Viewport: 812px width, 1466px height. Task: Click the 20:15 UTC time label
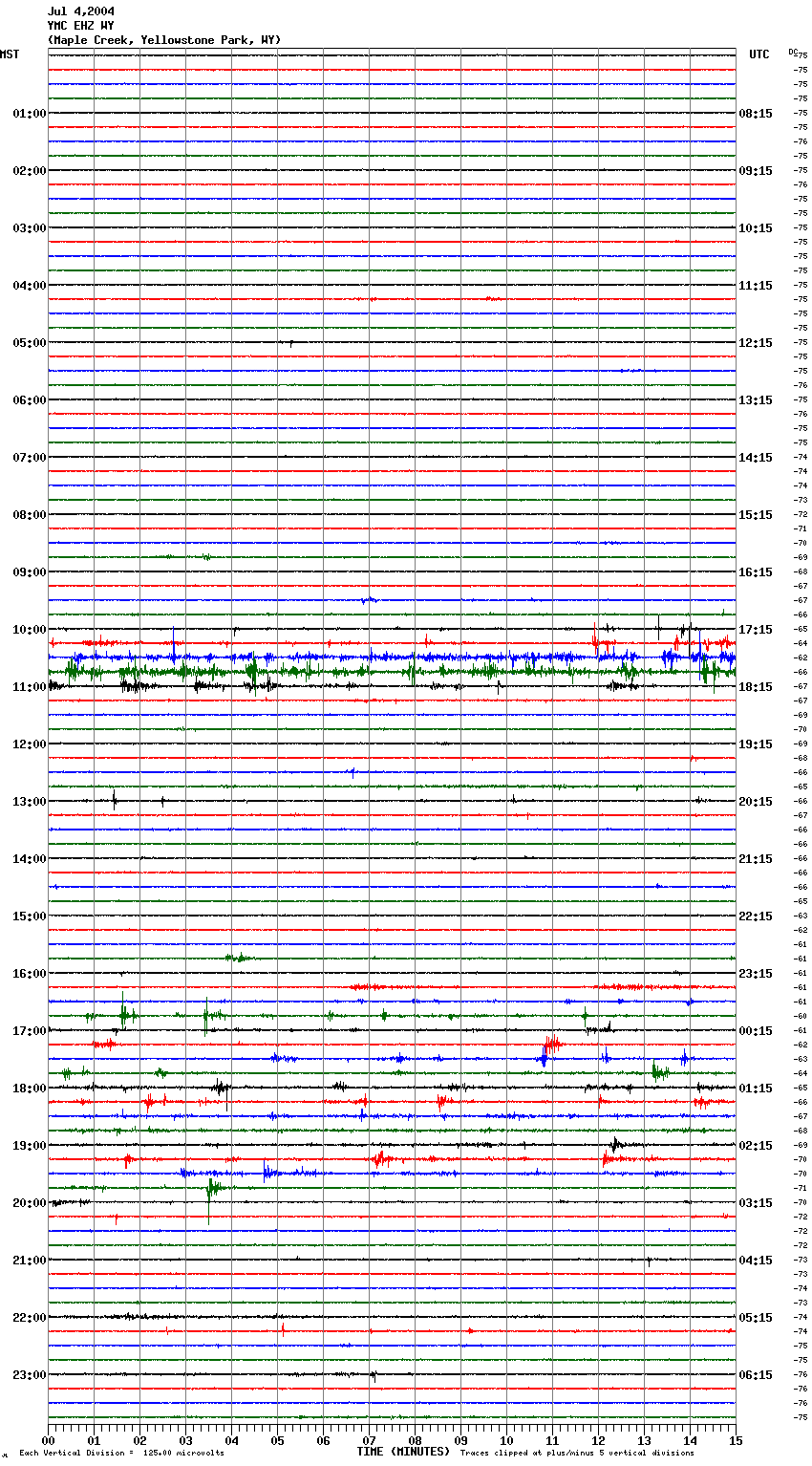coord(756,802)
